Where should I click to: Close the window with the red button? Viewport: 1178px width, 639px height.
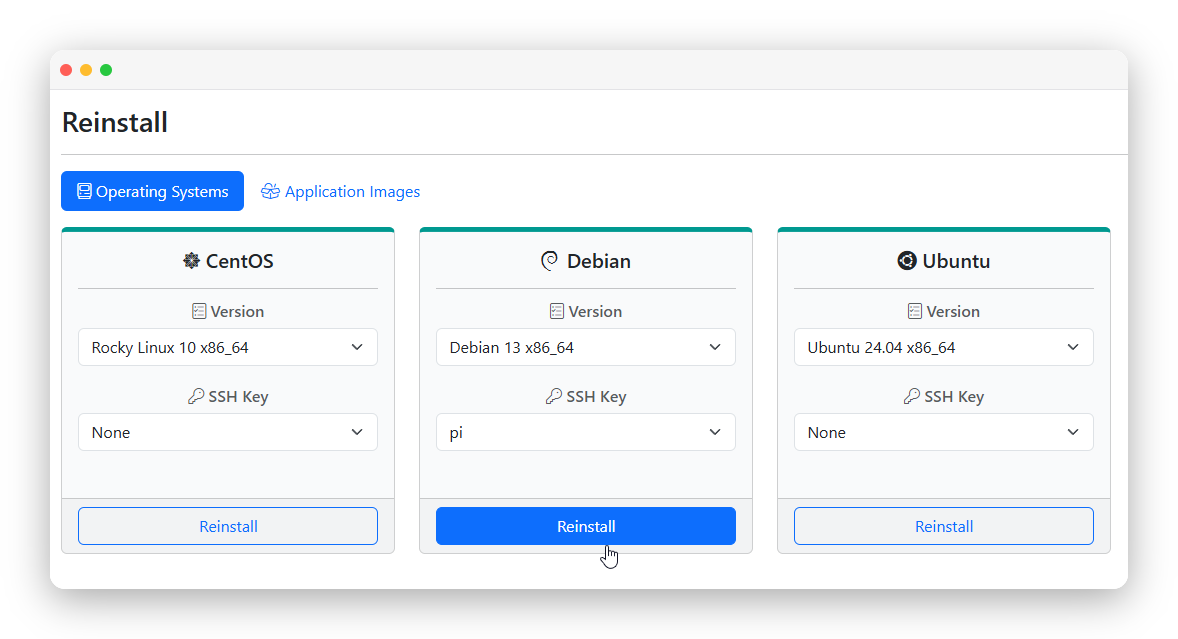(x=66, y=70)
